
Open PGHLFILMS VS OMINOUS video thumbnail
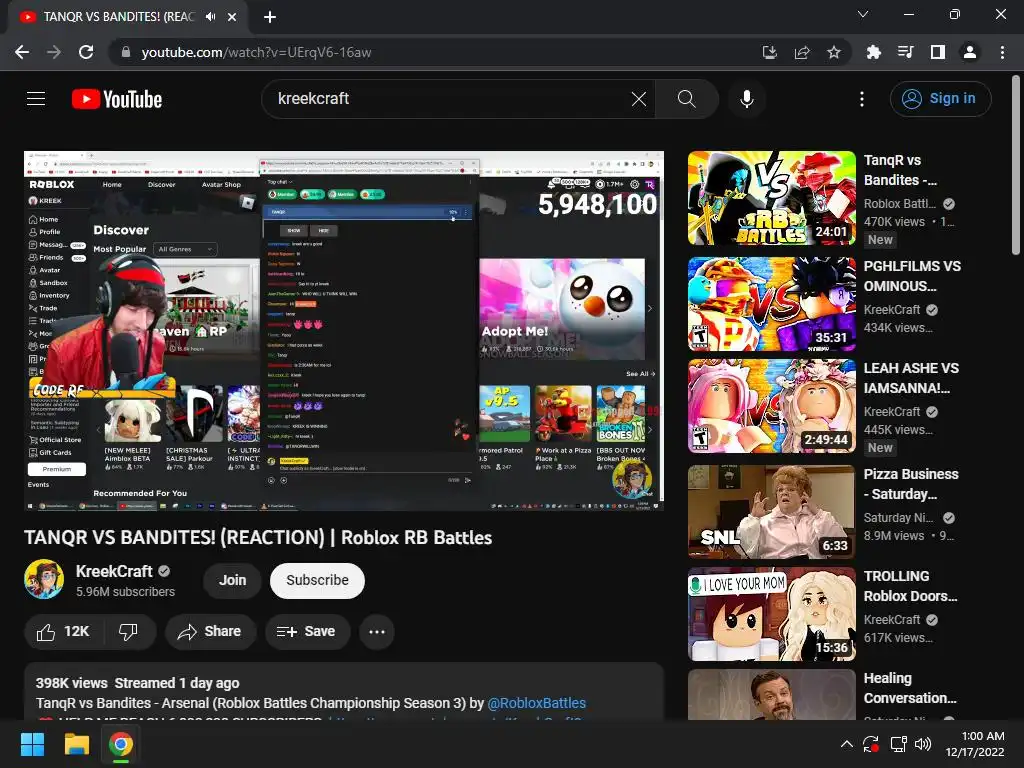click(x=772, y=304)
